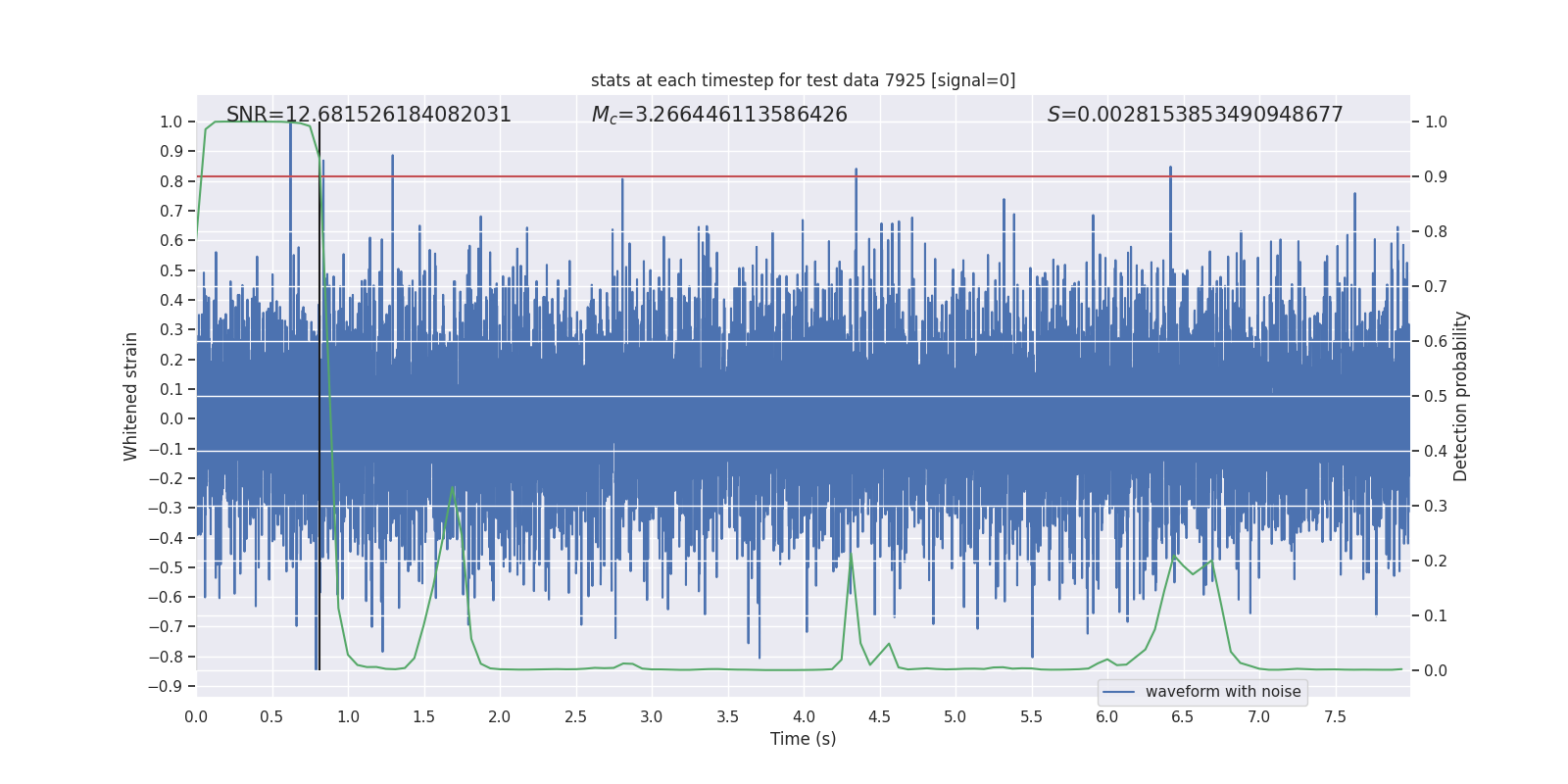The width and height of the screenshot is (1568, 784).
Task: Select the SNR=12.681526184082031 annotation
Action: point(368,115)
